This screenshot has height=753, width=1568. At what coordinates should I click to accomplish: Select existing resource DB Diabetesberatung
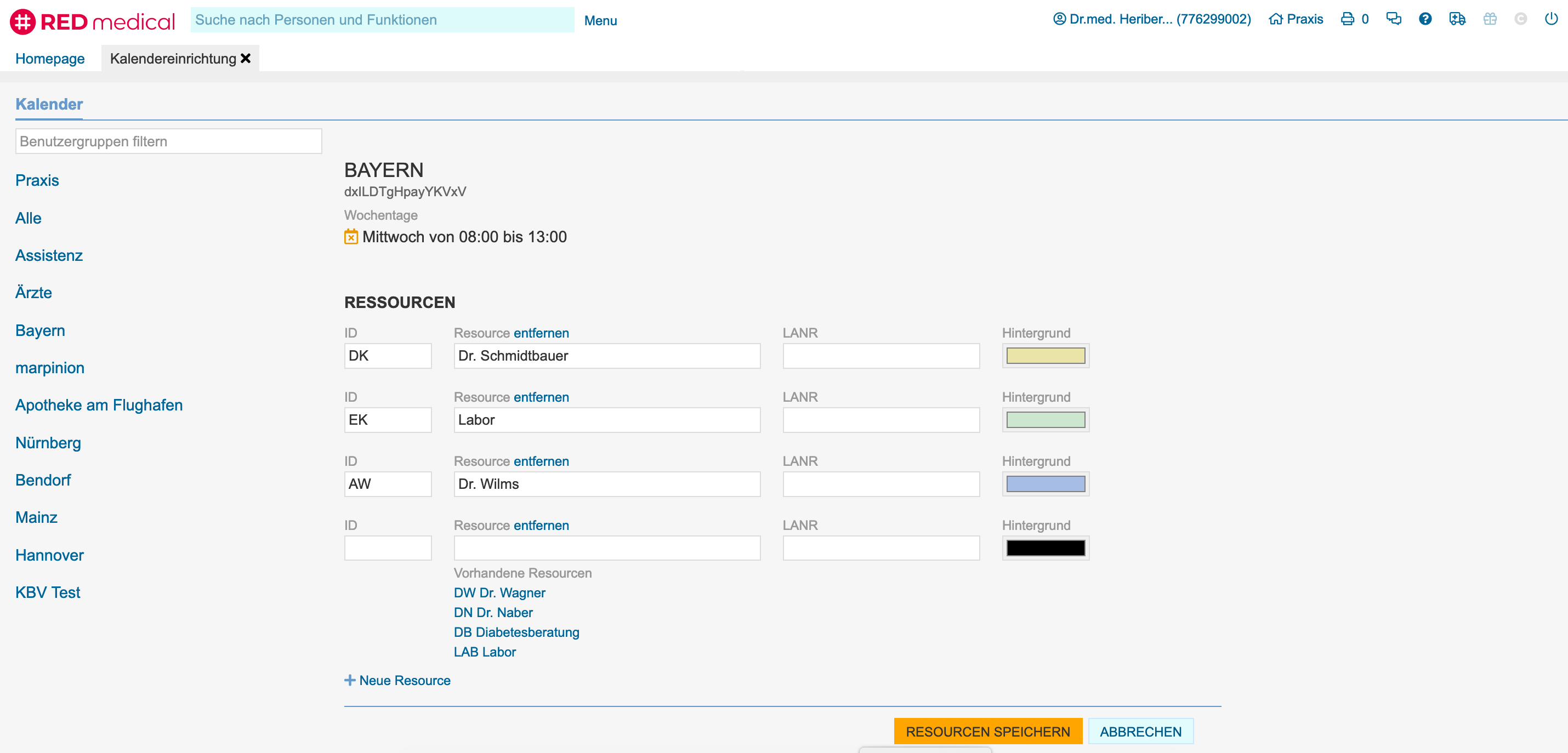516,632
